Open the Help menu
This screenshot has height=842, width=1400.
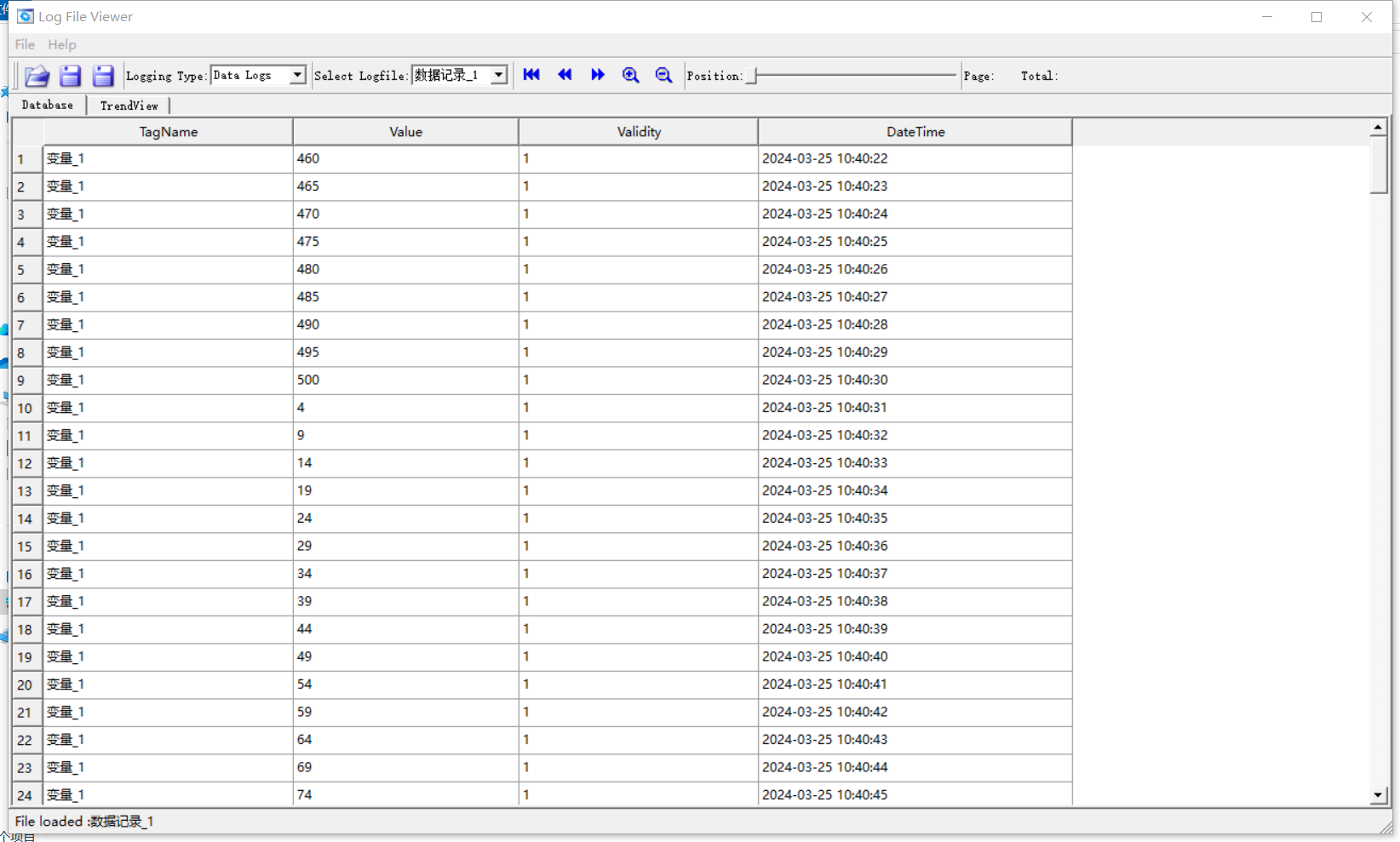[x=61, y=44]
